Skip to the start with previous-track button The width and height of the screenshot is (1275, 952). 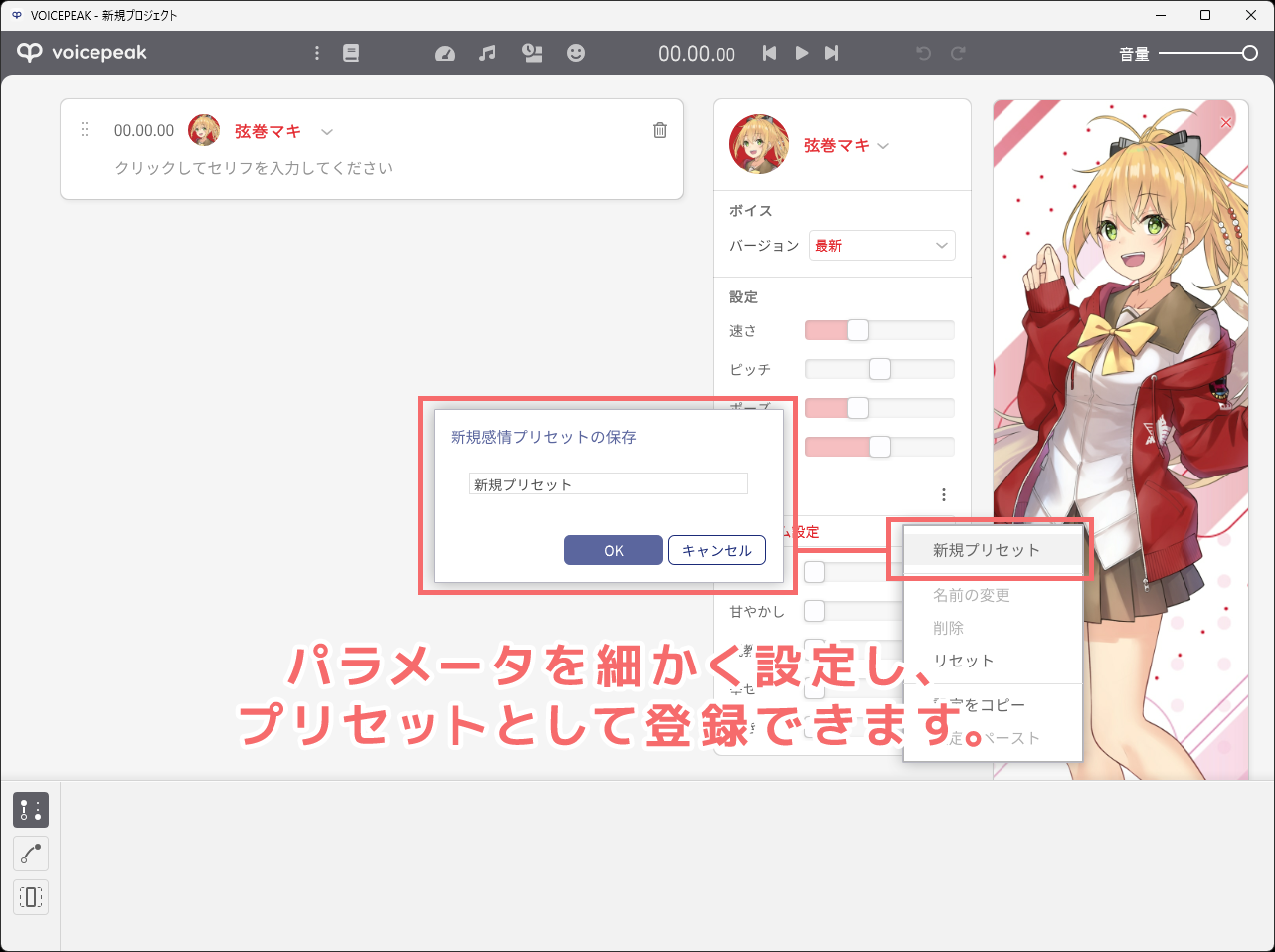tap(769, 53)
